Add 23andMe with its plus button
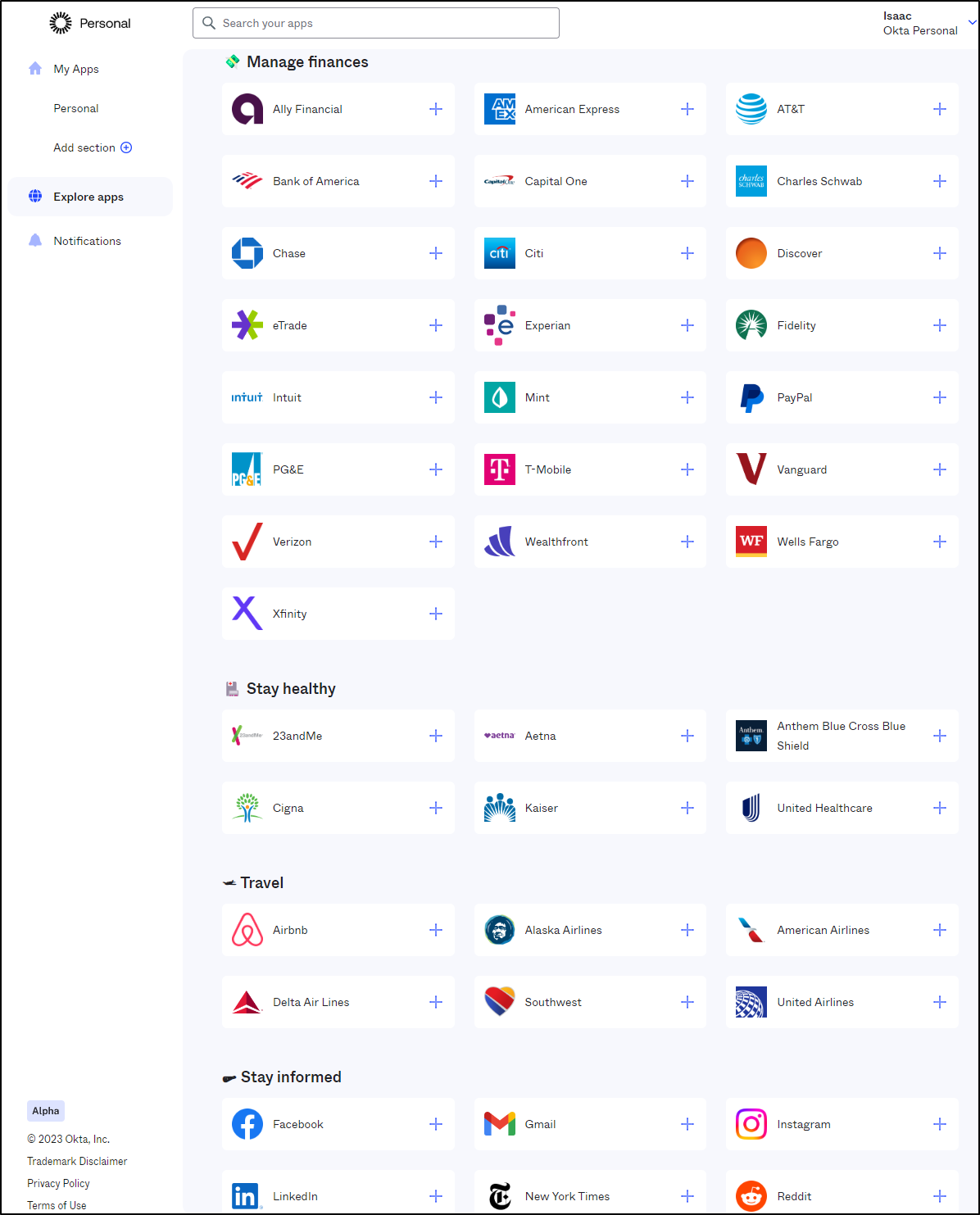 436,736
